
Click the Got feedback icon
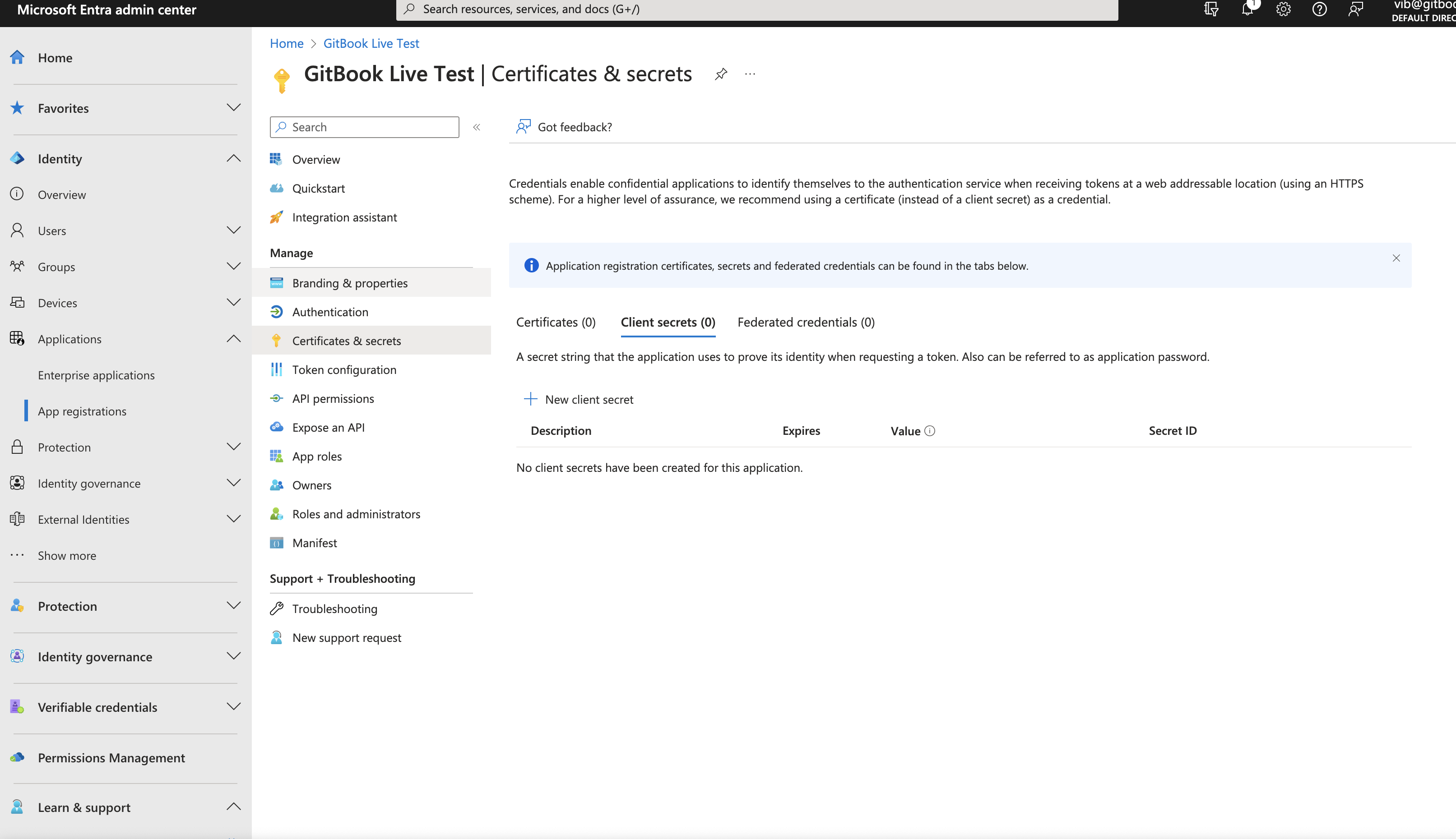[524, 127]
